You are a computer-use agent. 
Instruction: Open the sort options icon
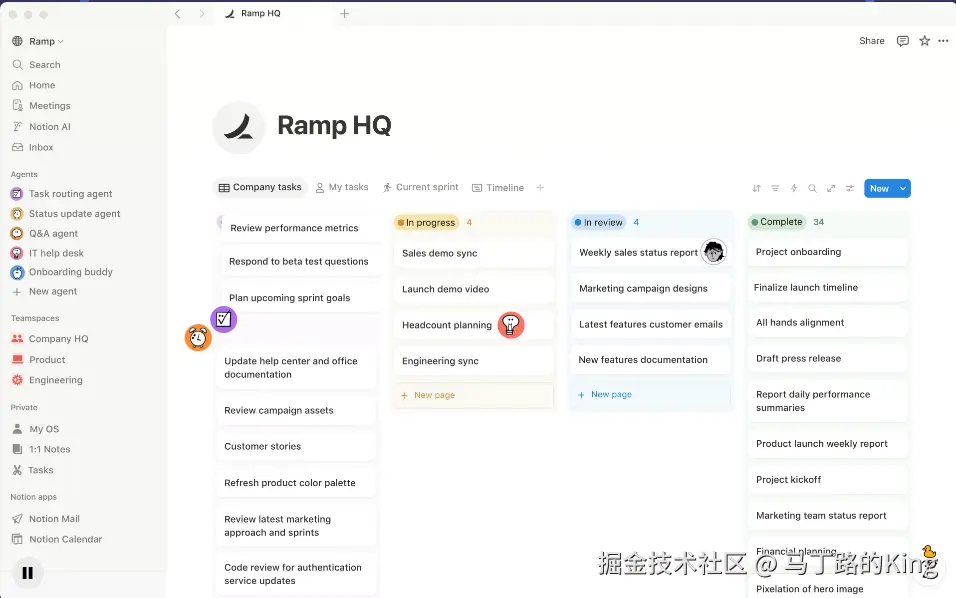point(756,188)
